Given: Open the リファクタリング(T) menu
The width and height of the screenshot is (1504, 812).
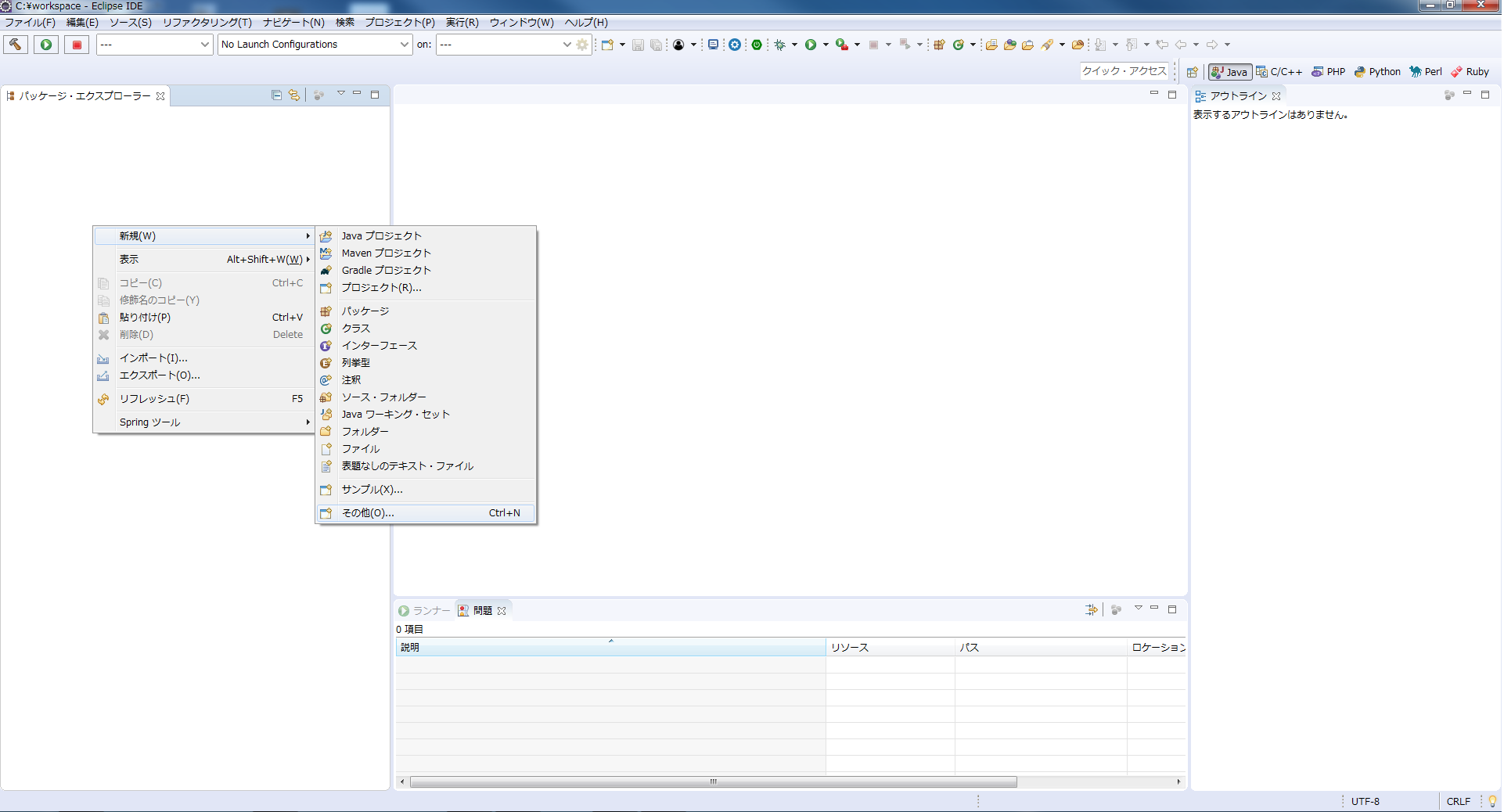Looking at the screenshot, I should (x=207, y=23).
